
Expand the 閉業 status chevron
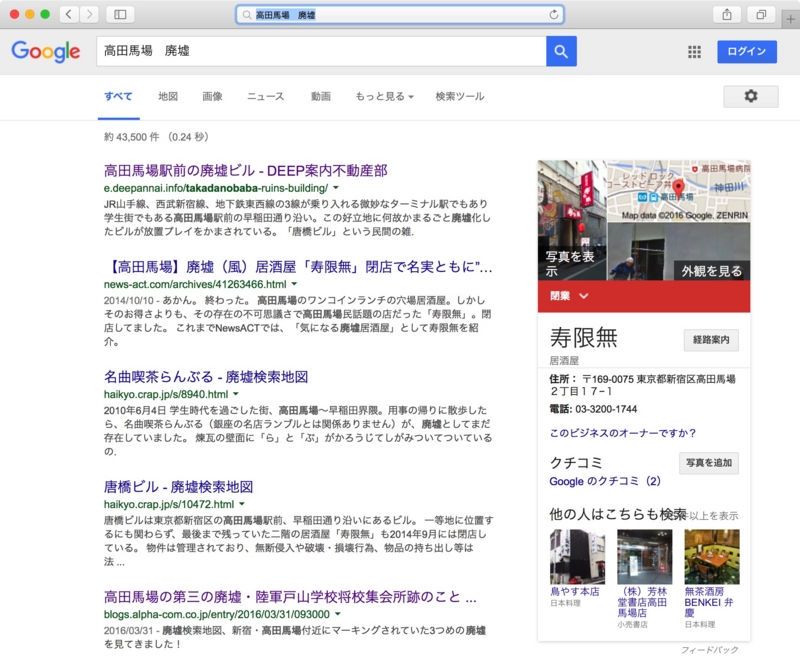click(x=584, y=296)
